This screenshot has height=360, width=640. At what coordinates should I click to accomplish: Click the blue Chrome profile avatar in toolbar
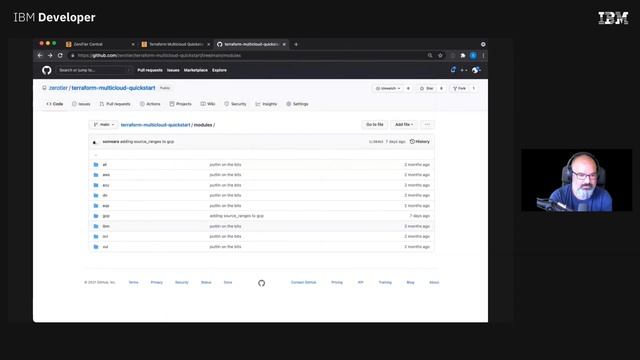pyautogui.click(x=473, y=56)
